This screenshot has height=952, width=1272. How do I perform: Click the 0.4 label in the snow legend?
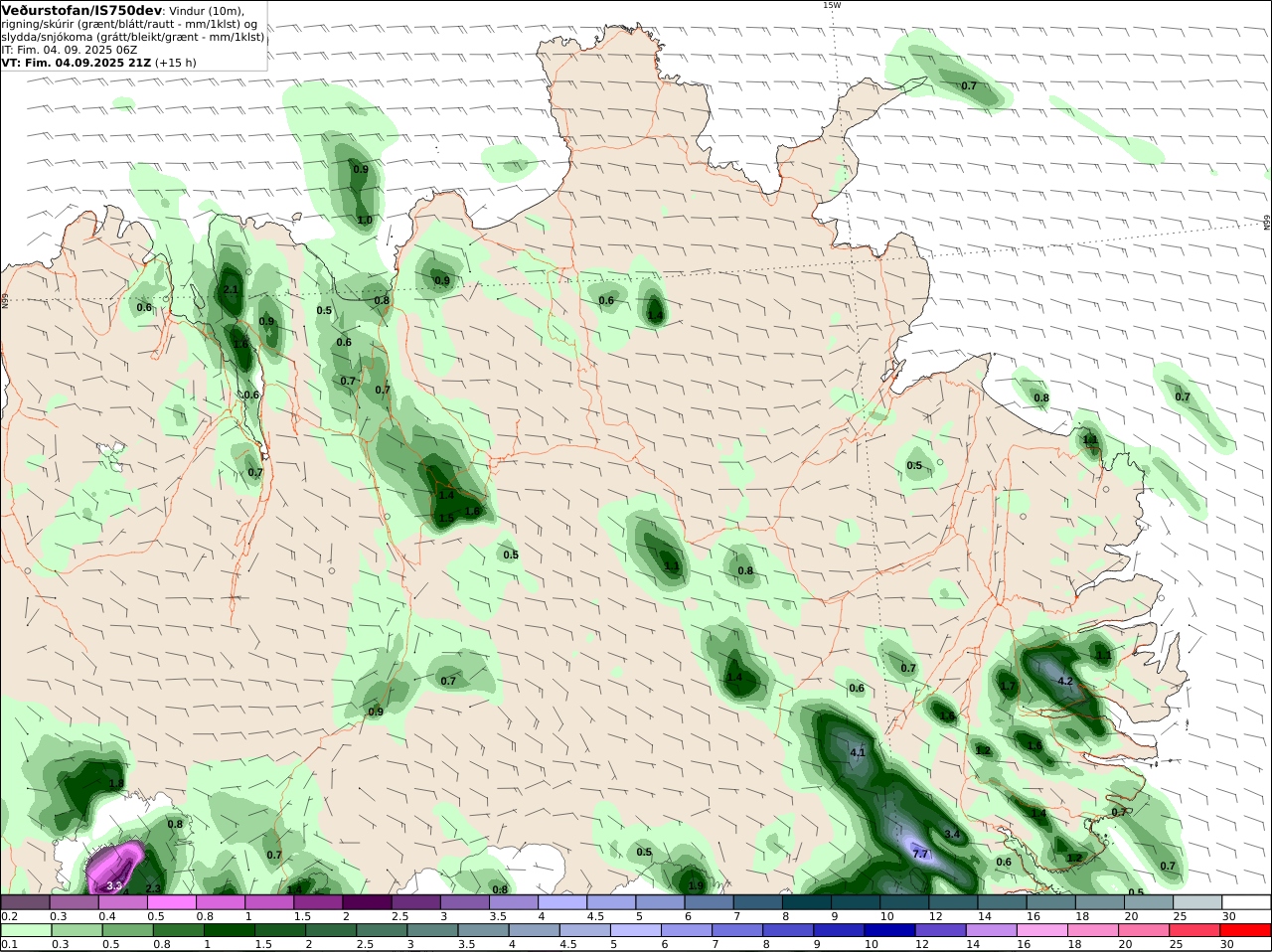coord(106,916)
